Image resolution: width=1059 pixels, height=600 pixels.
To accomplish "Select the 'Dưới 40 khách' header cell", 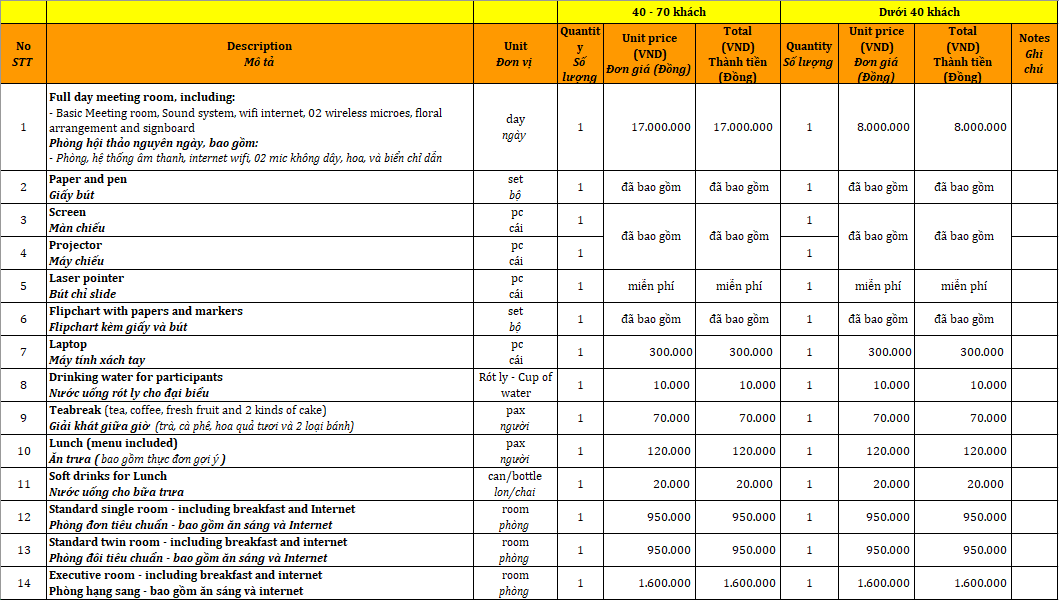I will [x=919, y=12].
